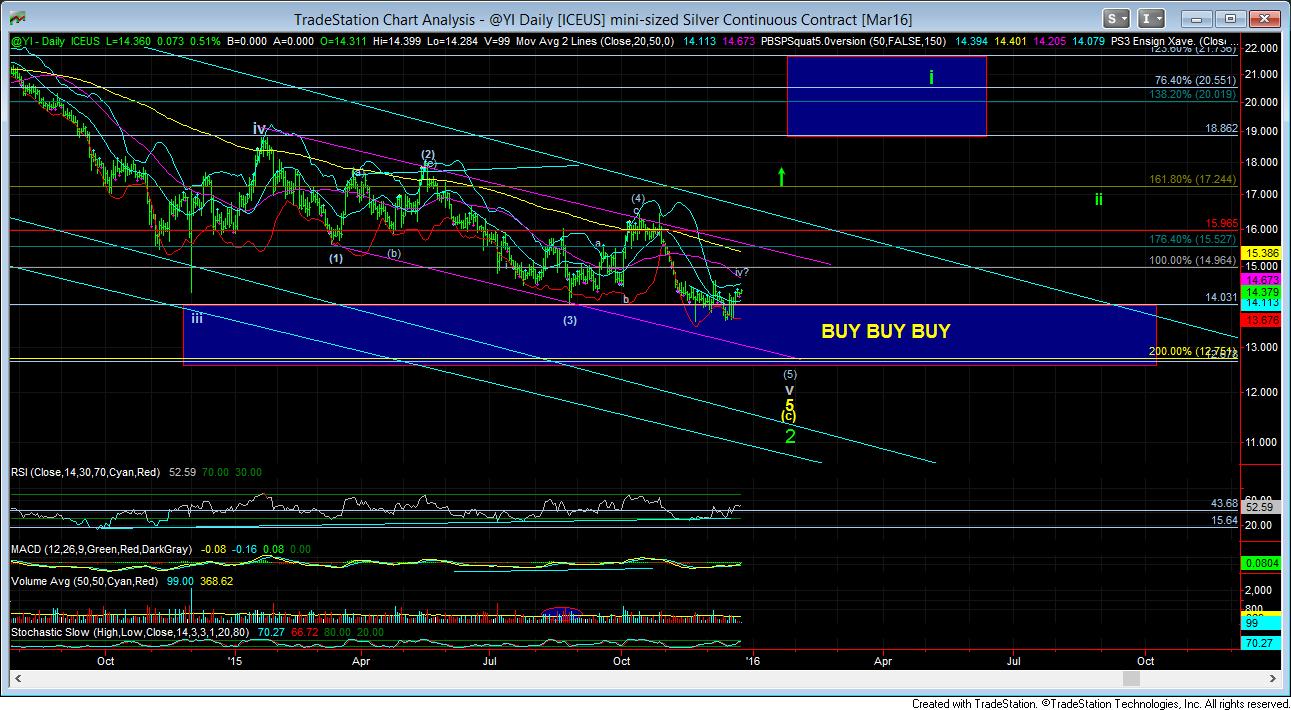
Task: Click the time axis scrollbar thumb
Action: [1131, 679]
